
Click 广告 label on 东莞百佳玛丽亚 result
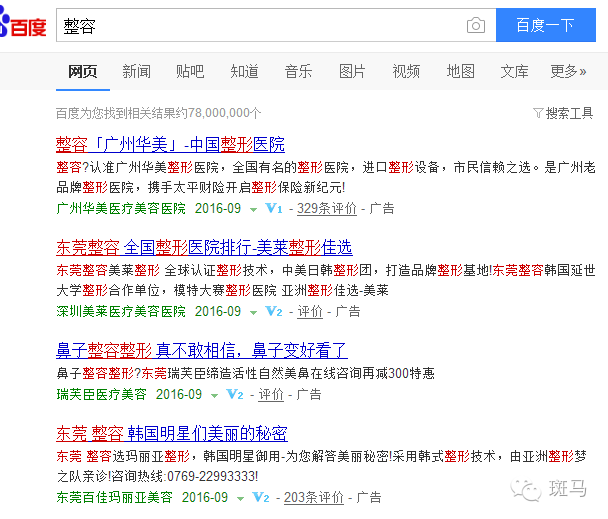[x=369, y=497]
